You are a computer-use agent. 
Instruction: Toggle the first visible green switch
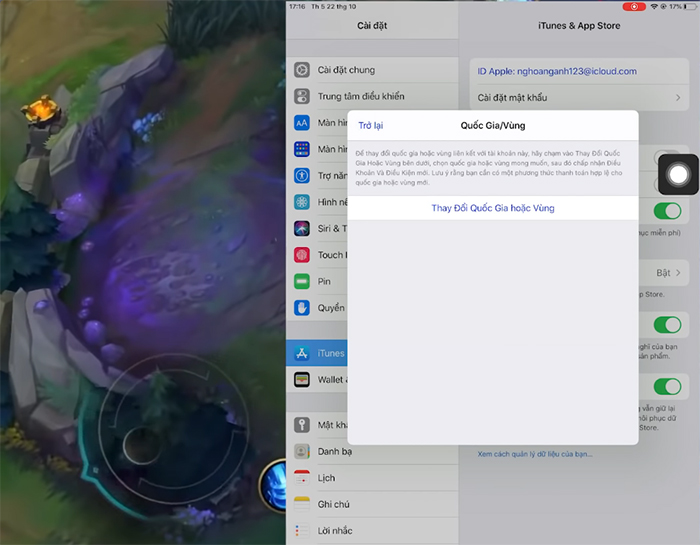[x=667, y=211]
